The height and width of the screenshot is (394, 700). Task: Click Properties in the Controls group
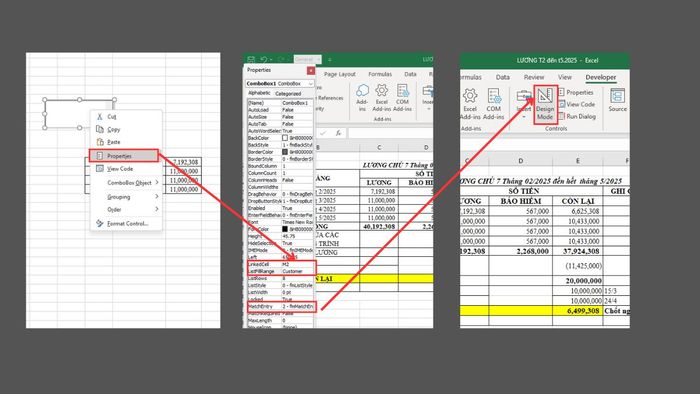[576, 92]
